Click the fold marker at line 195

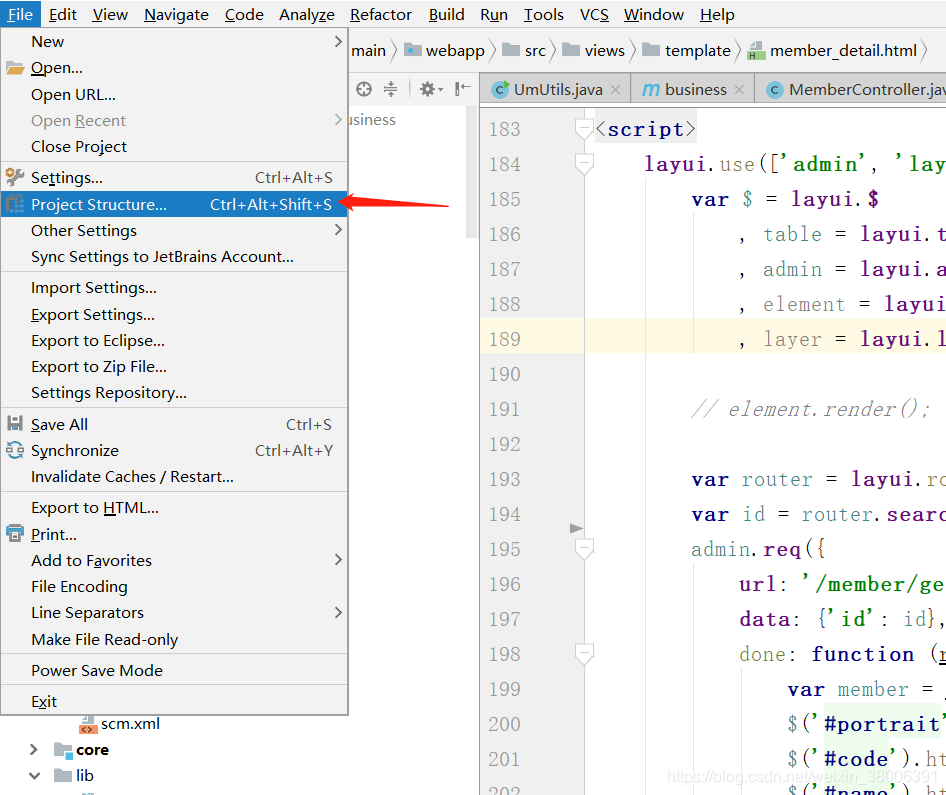click(x=584, y=549)
